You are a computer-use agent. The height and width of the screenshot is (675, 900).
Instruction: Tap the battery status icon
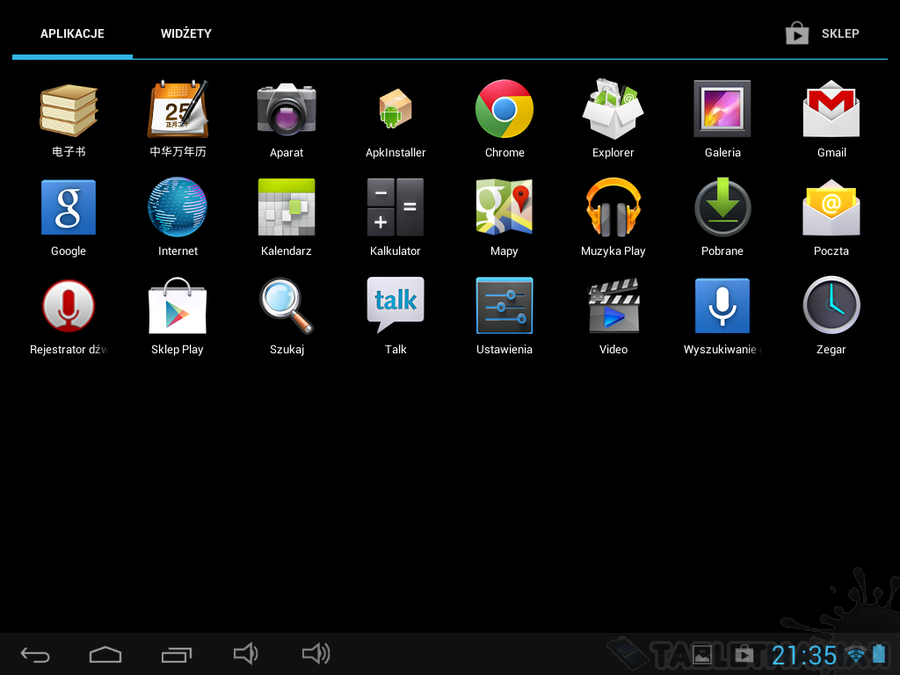pos(879,654)
